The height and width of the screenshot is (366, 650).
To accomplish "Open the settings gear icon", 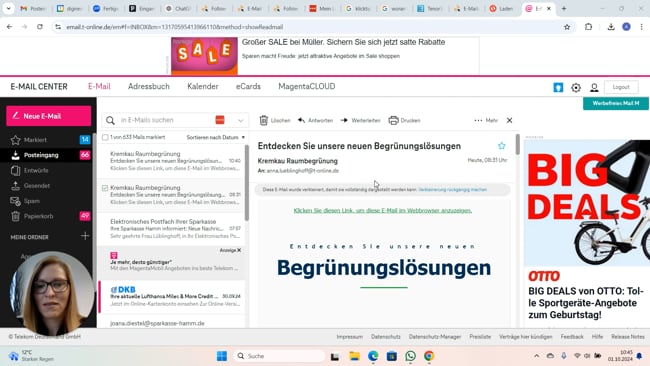I will [576, 87].
